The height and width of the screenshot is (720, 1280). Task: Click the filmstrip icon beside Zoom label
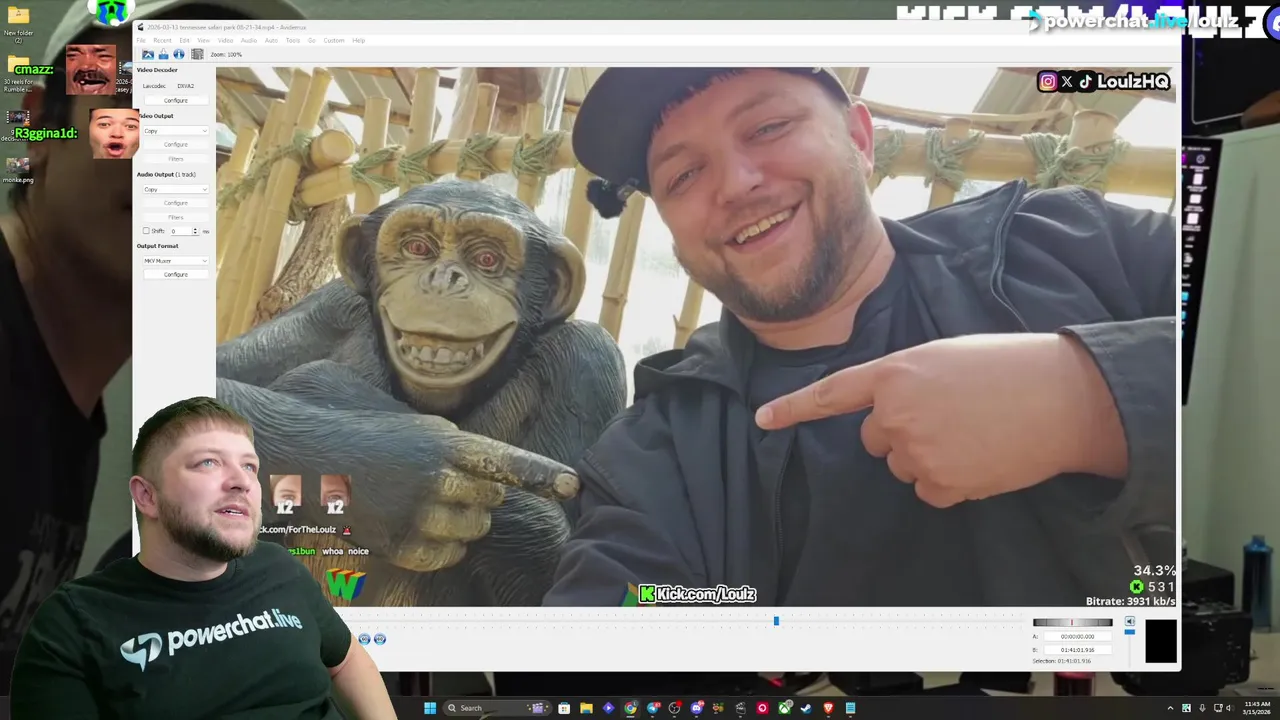197,54
